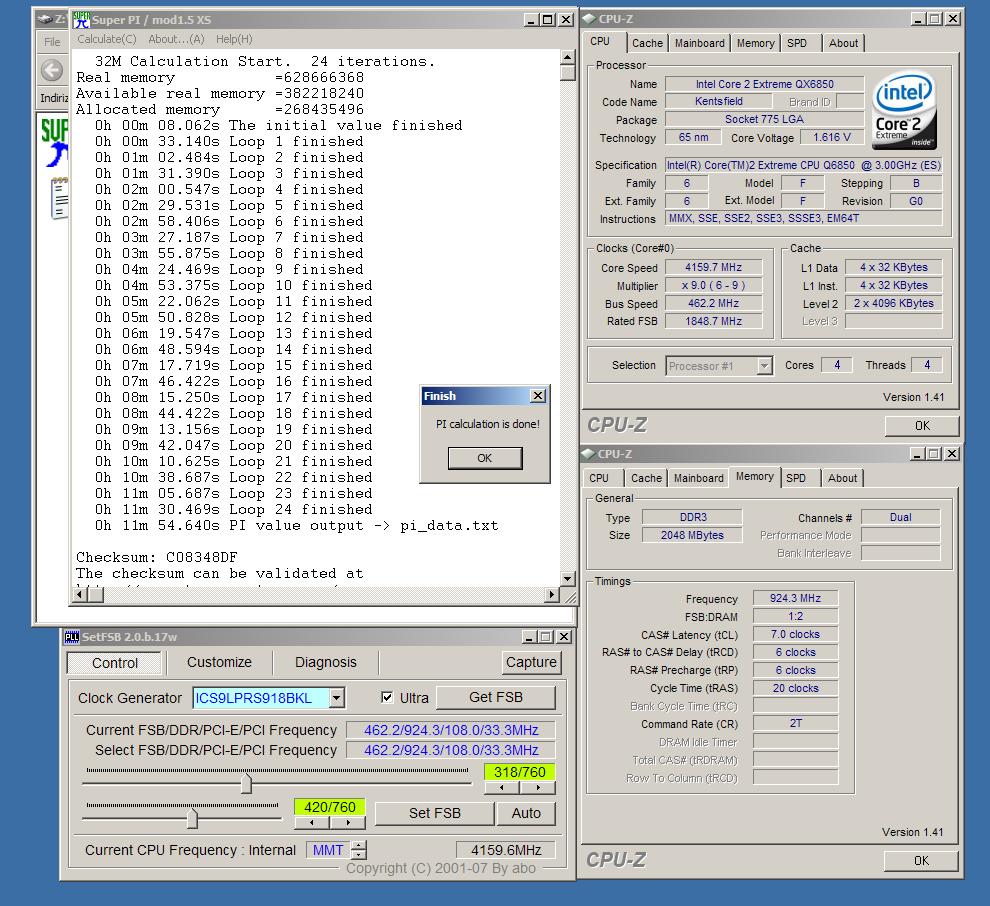Click Super PI vertical scrollbar up arrow
990x906 pixels.
(568, 58)
